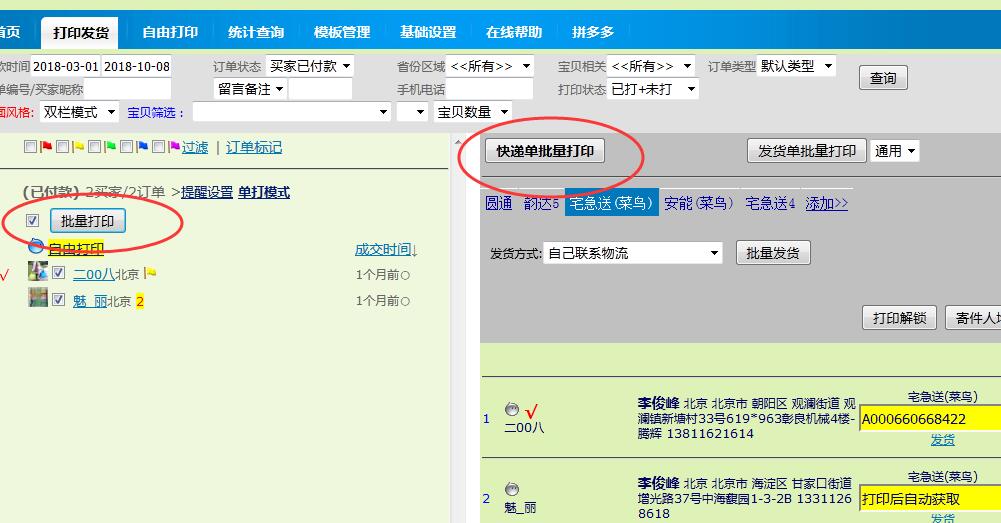Click the 查询 search button
Screen dimensions: 1001x523
coord(883,78)
